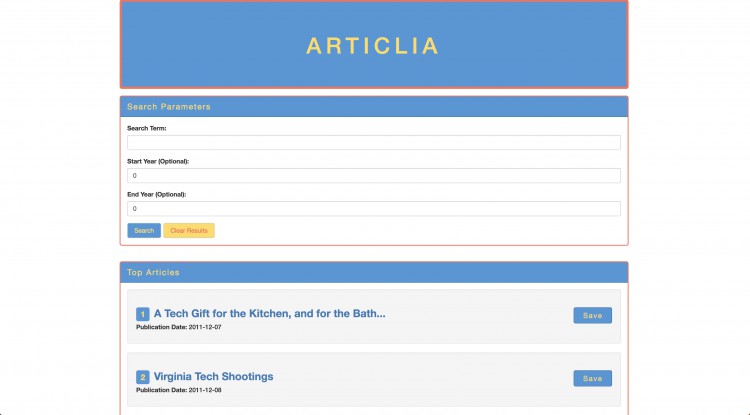The image size is (750, 415).
Task: Click the number 2 rank badge
Action: pos(143,377)
